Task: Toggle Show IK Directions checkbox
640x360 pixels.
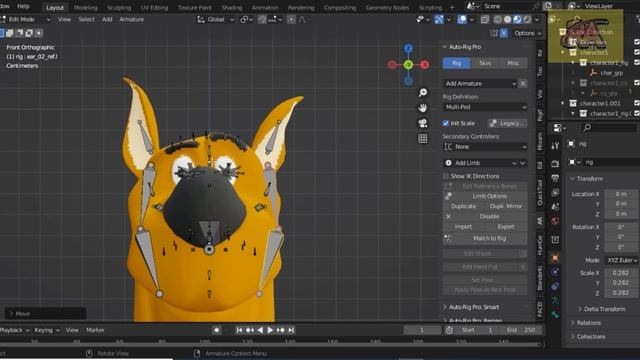Action: click(x=446, y=176)
